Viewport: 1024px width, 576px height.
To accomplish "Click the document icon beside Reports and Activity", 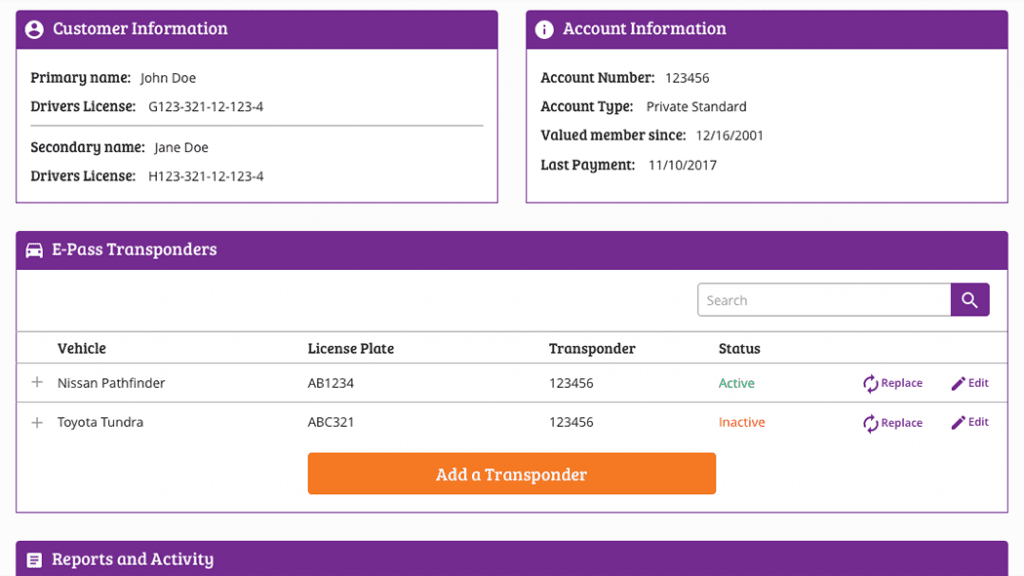I will pyautogui.click(x=34, y=559).
